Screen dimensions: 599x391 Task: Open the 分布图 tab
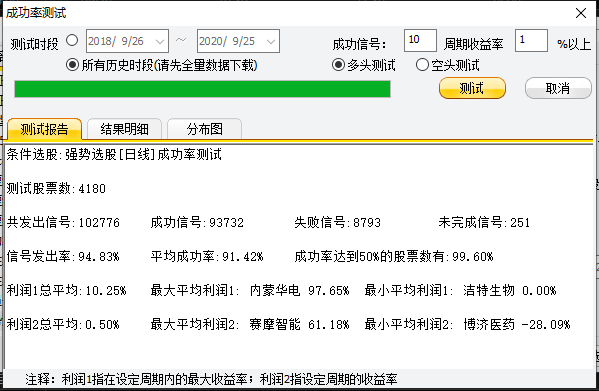click(x=204, y=129)
